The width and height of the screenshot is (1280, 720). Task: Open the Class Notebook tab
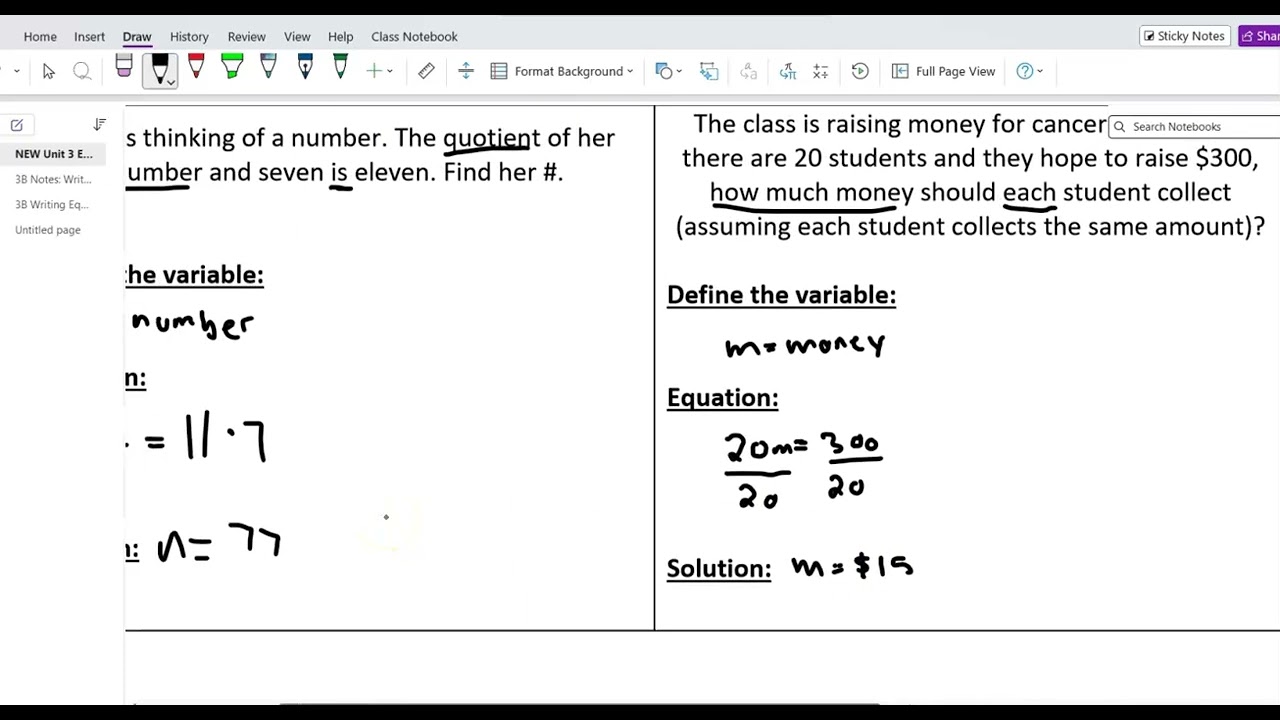[414, 36]
